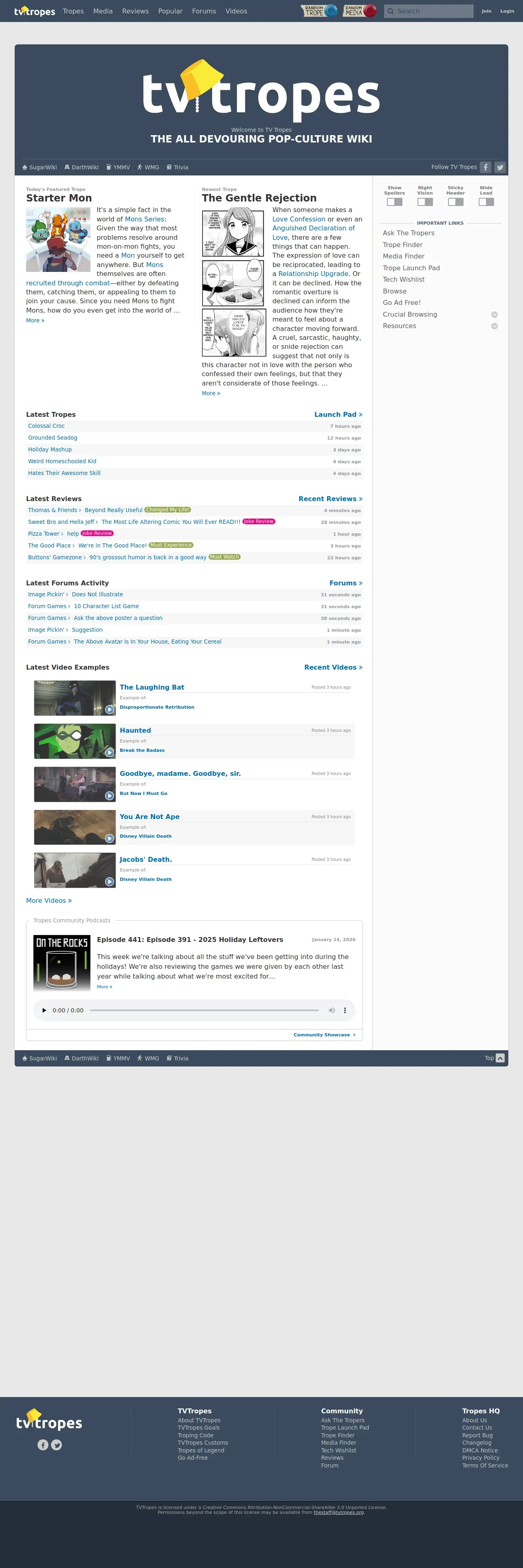523x1568 pixels.
Task: Open Twitter from Follow TV Tropes
Action: pyautogui.click(x=500, y=167)
